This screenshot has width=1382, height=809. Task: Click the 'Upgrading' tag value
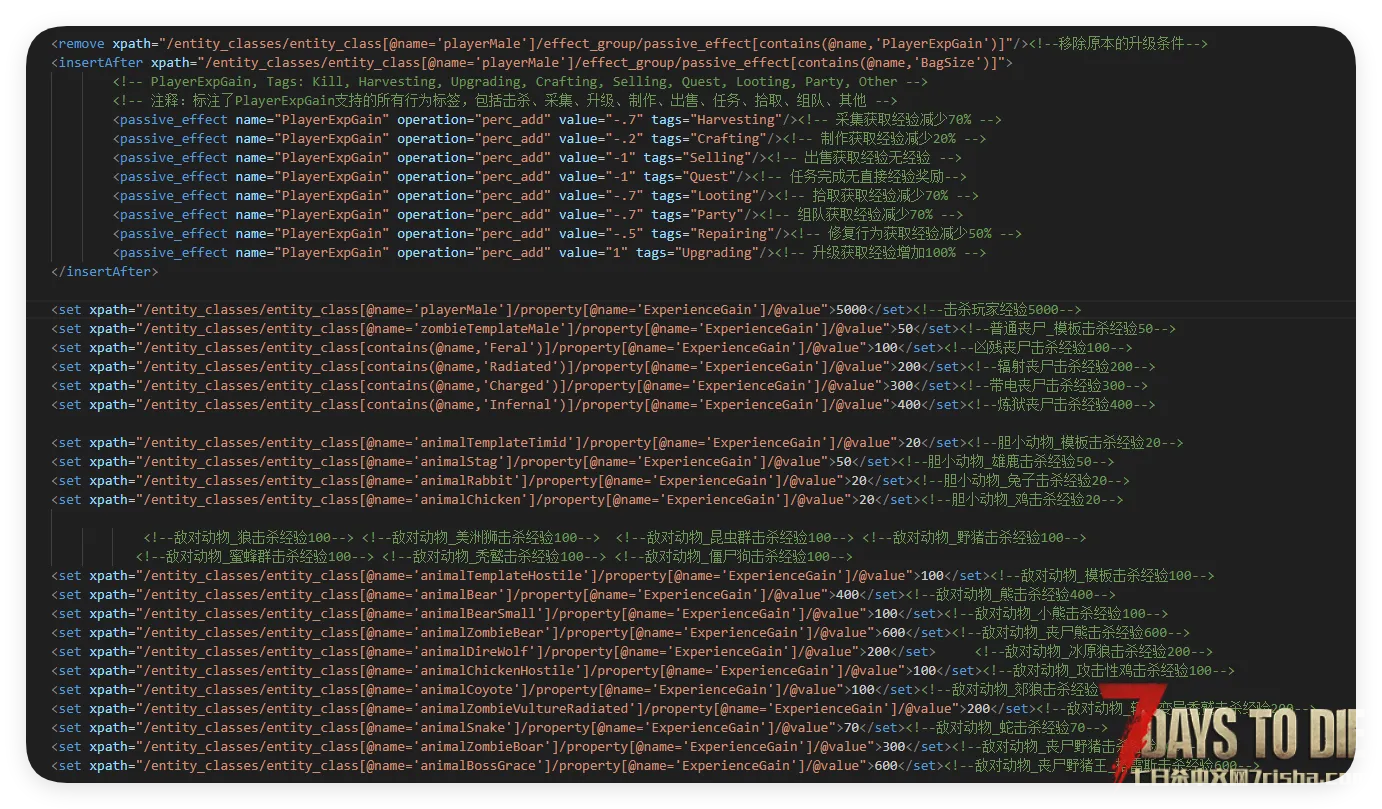point(714,253)
